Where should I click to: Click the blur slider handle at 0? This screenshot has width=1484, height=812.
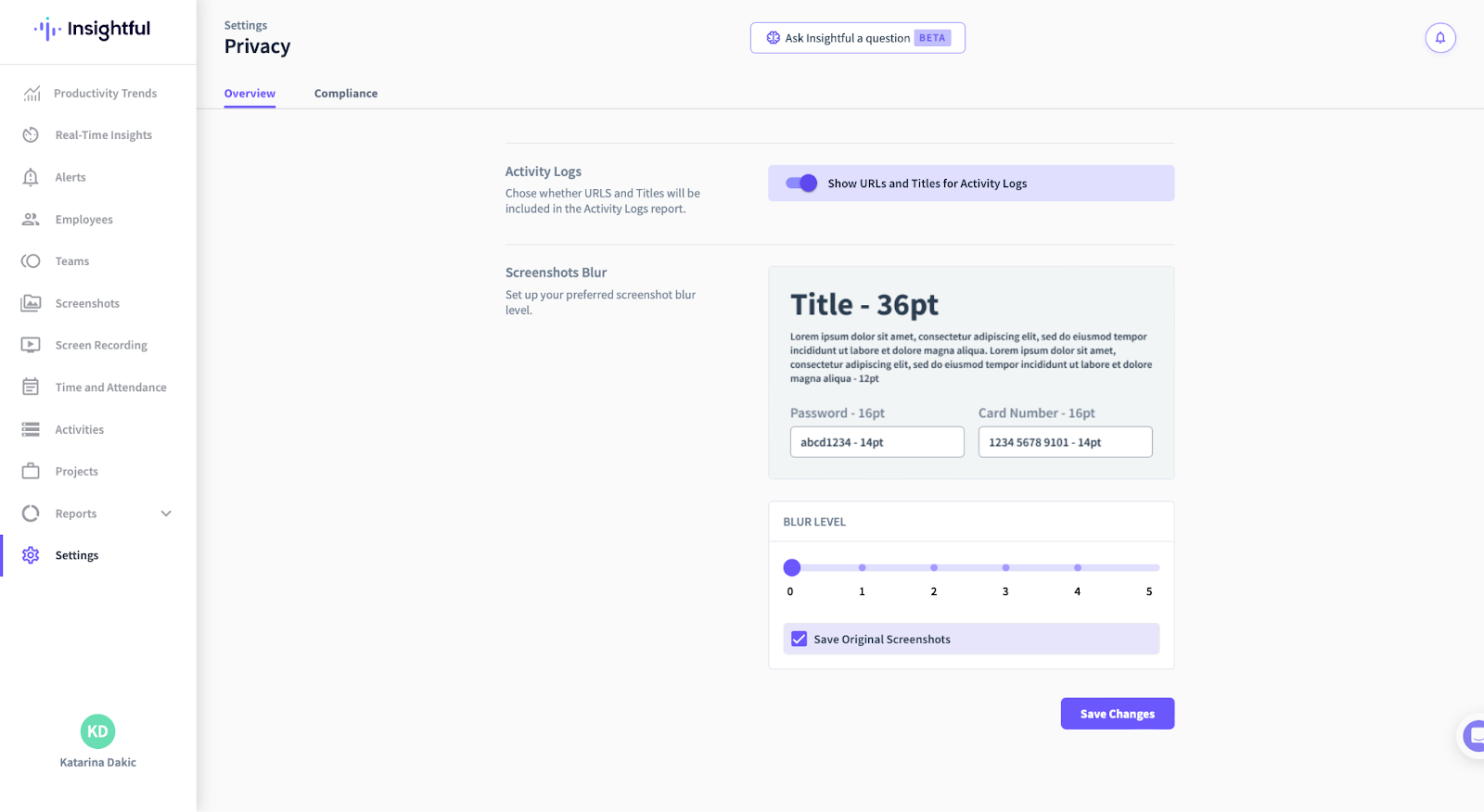[x=791, y=567]
